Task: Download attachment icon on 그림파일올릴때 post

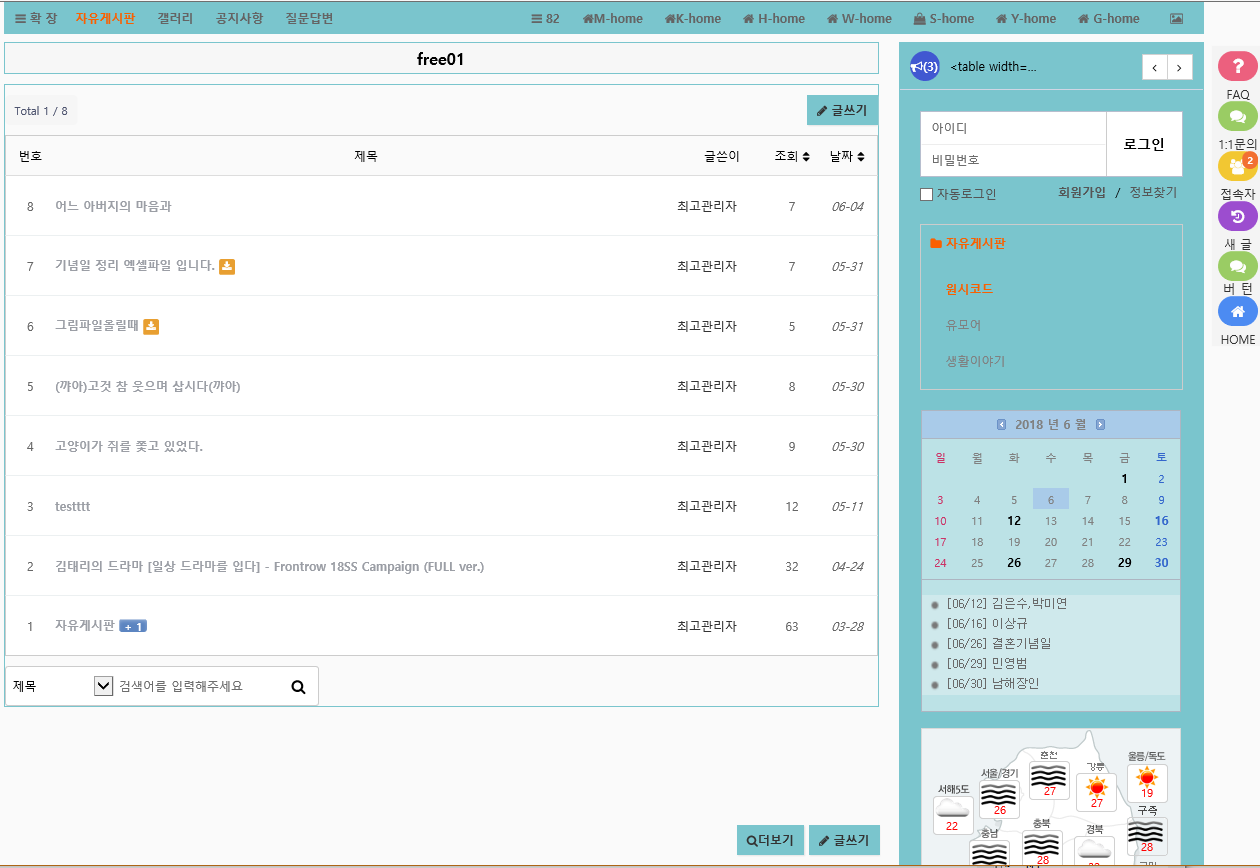Action: pyautogui.click(x=151, y=326)
